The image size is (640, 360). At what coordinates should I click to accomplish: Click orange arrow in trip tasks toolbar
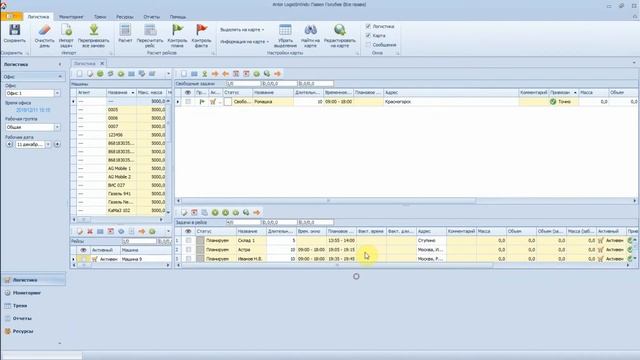pos(256,213)
